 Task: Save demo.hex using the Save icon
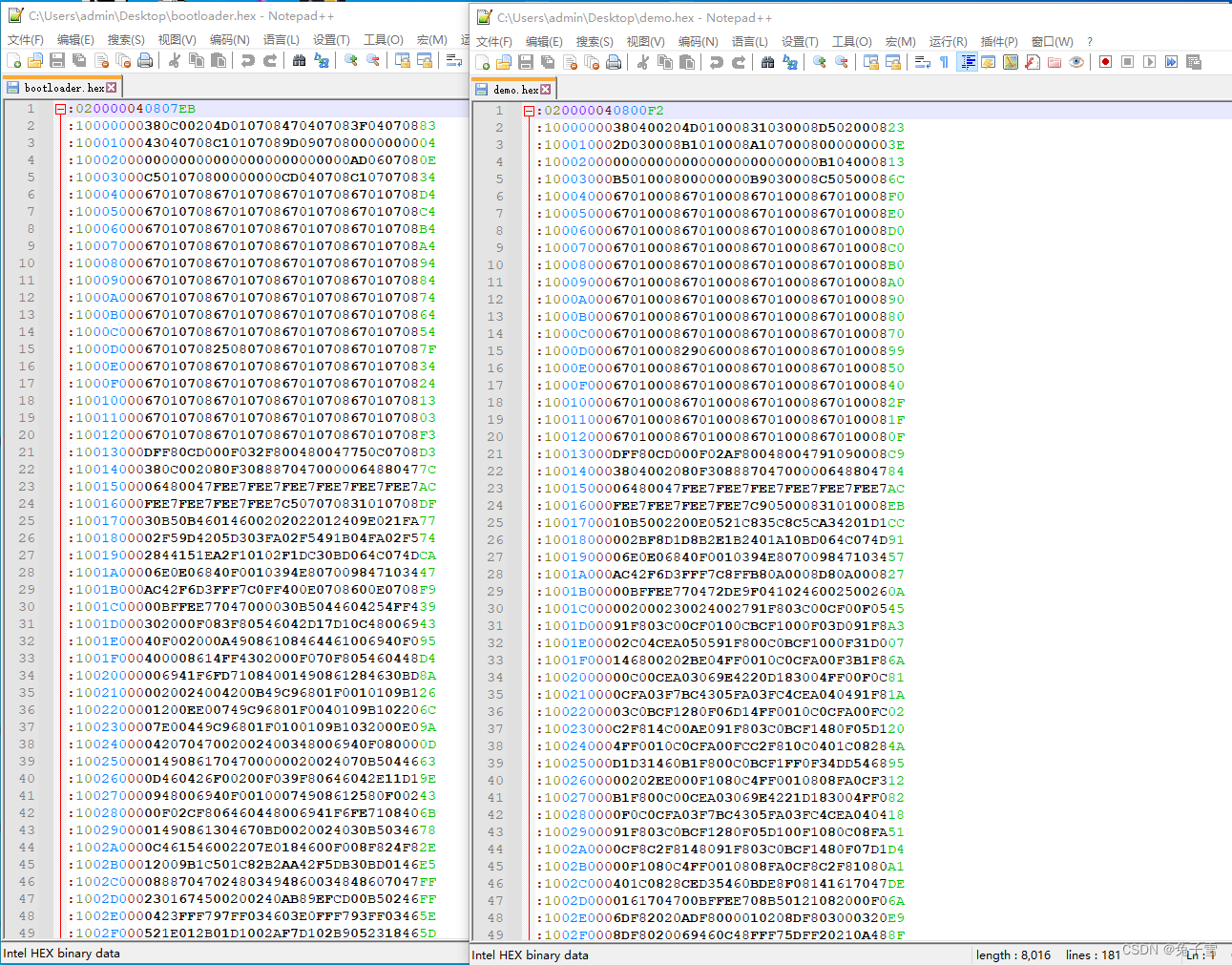coord(526,62)
